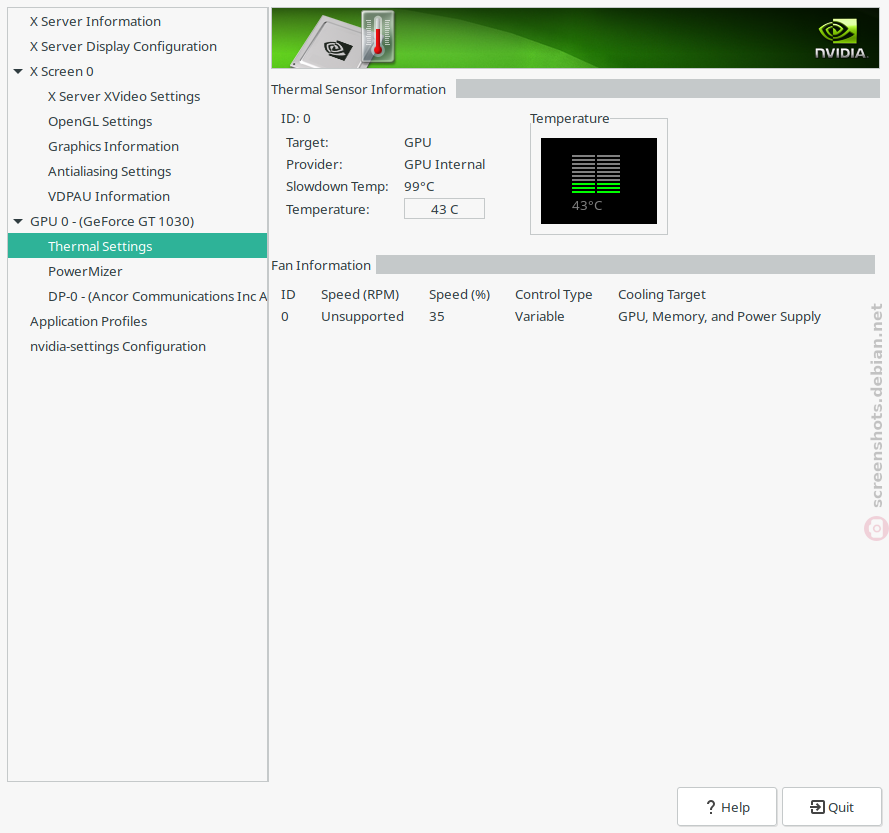
Task: Click GPU, Memory, and Power Supply value
Action: click(719, 316)
